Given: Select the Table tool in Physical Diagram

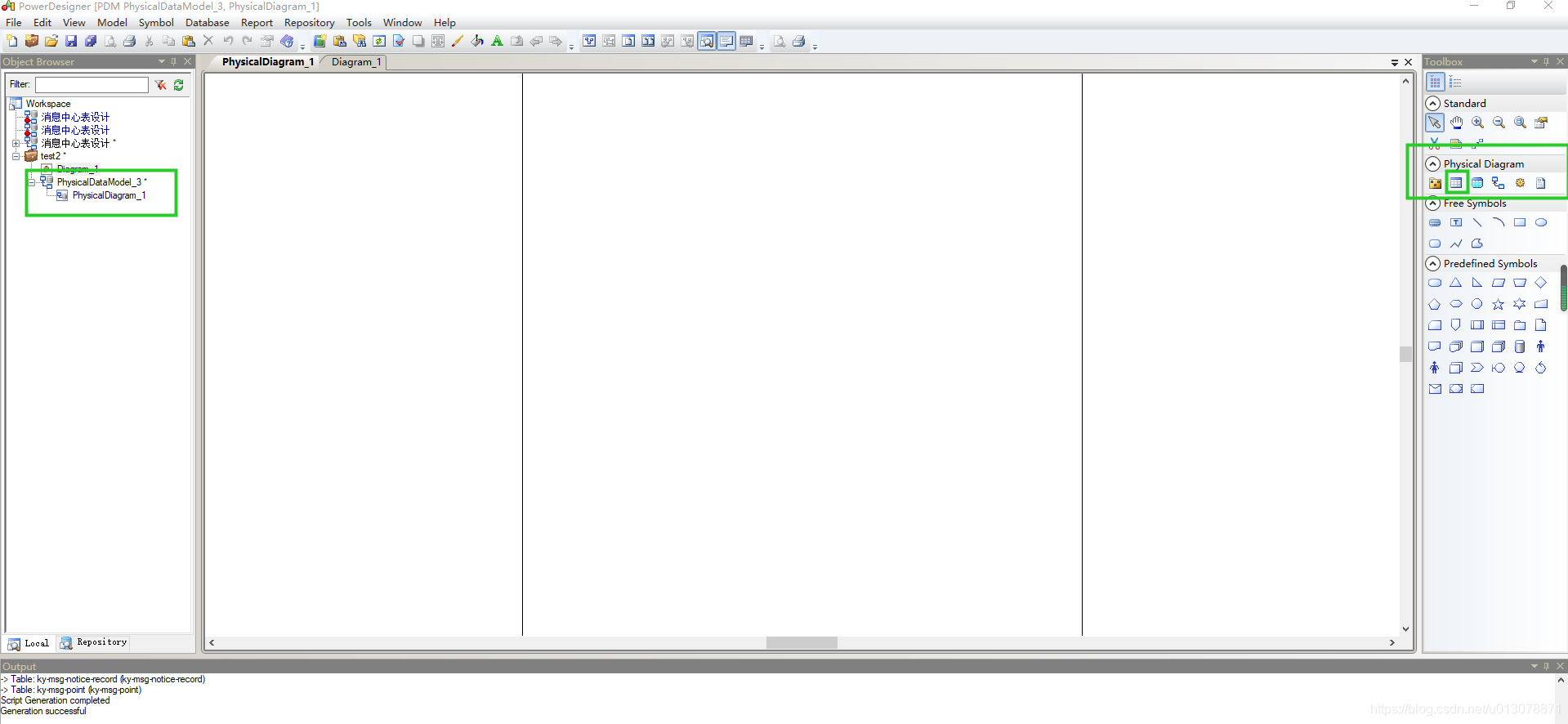Looking at the screenshot, I should click(x=1456, y=183).
